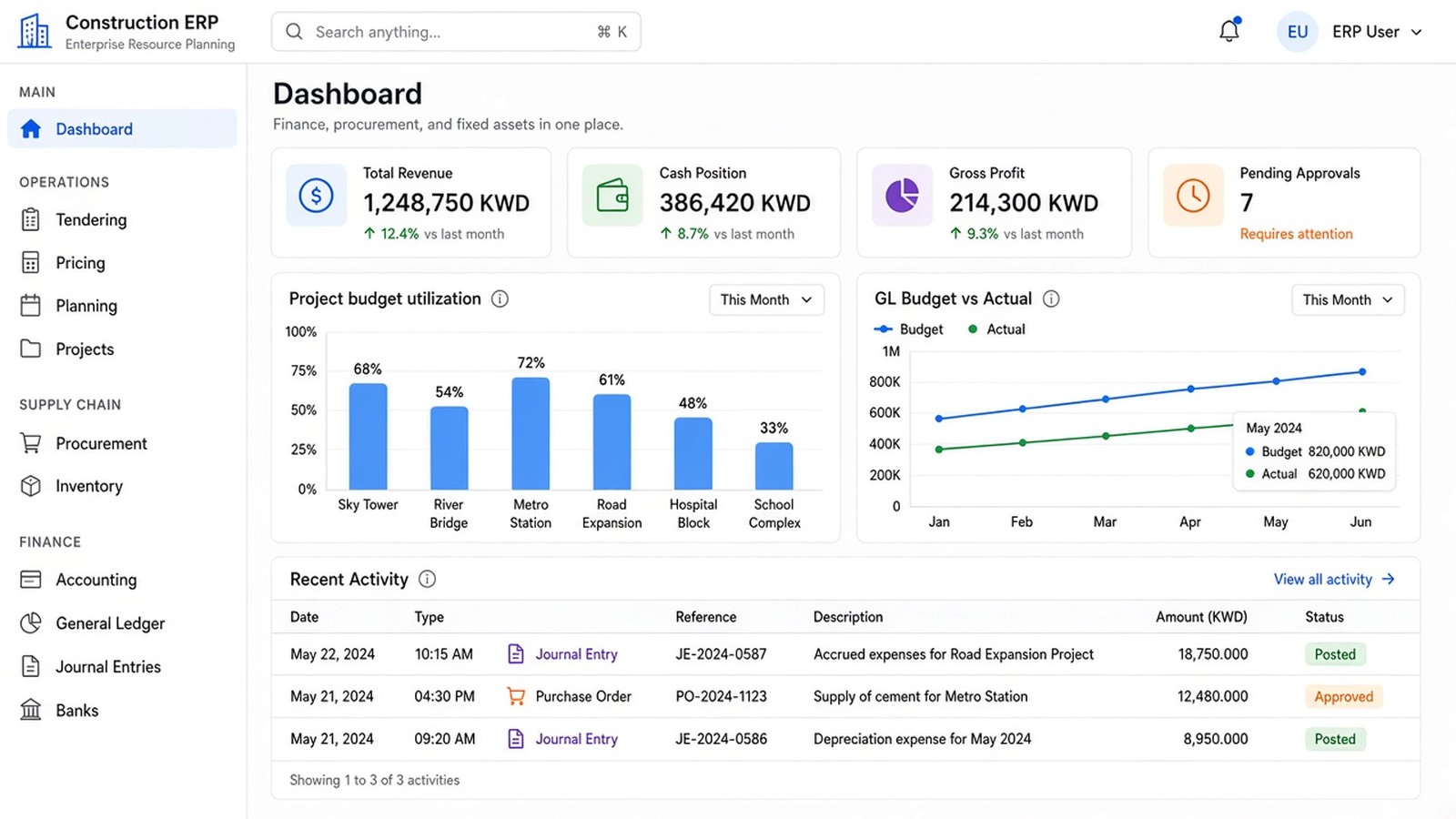Open the notifications bell icon
Image resolution: width=1456 pixels, height=819 pixels.
point(1229,31)
